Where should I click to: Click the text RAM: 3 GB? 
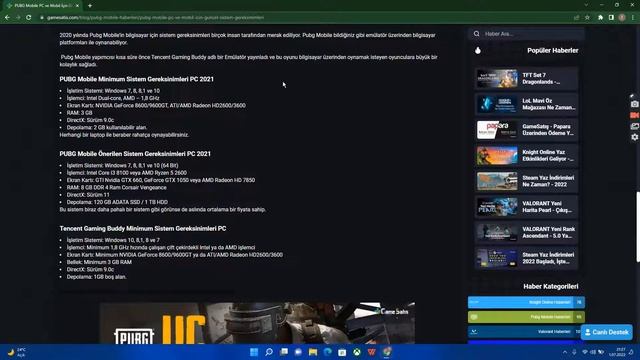pyautogui.click(x=80, y=113)
